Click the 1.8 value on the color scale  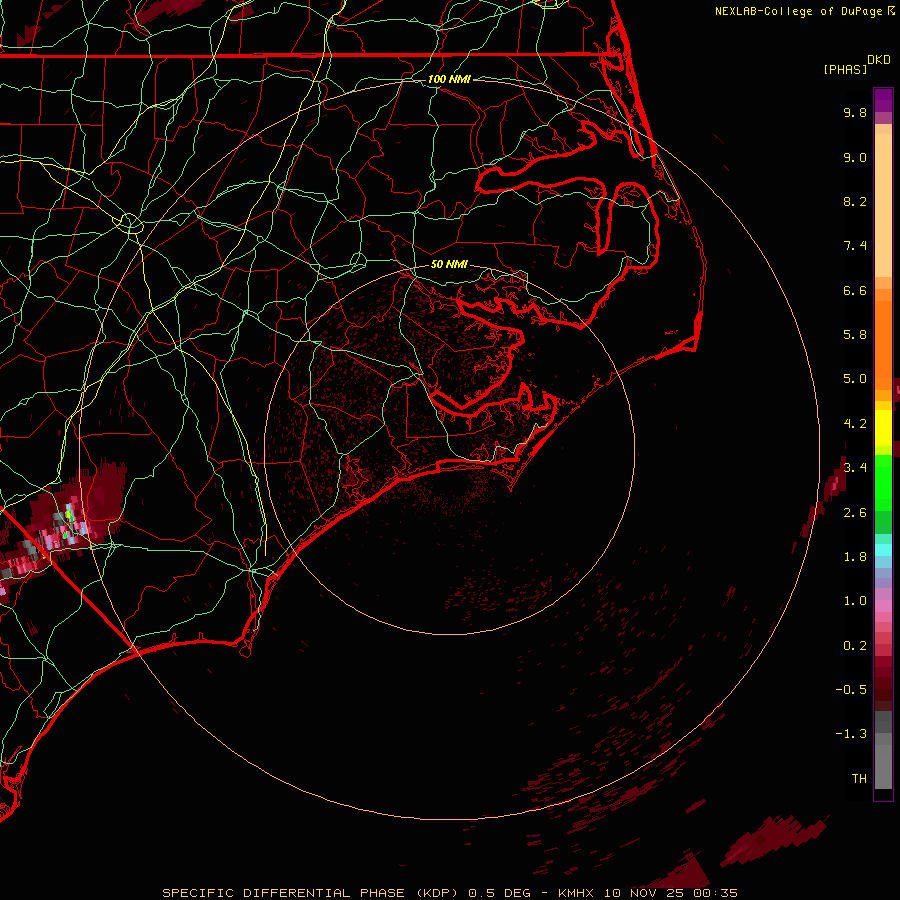(x=855, y=557)
